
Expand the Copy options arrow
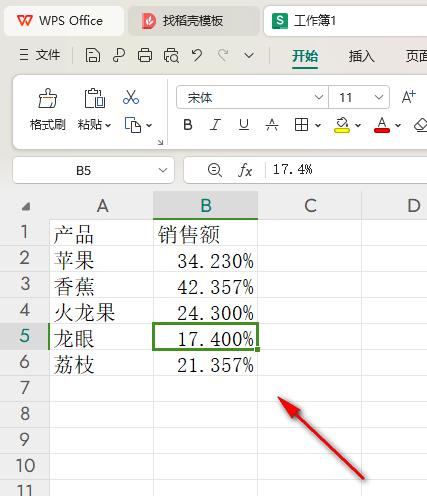pyautogui.click(x=149, y=126)
